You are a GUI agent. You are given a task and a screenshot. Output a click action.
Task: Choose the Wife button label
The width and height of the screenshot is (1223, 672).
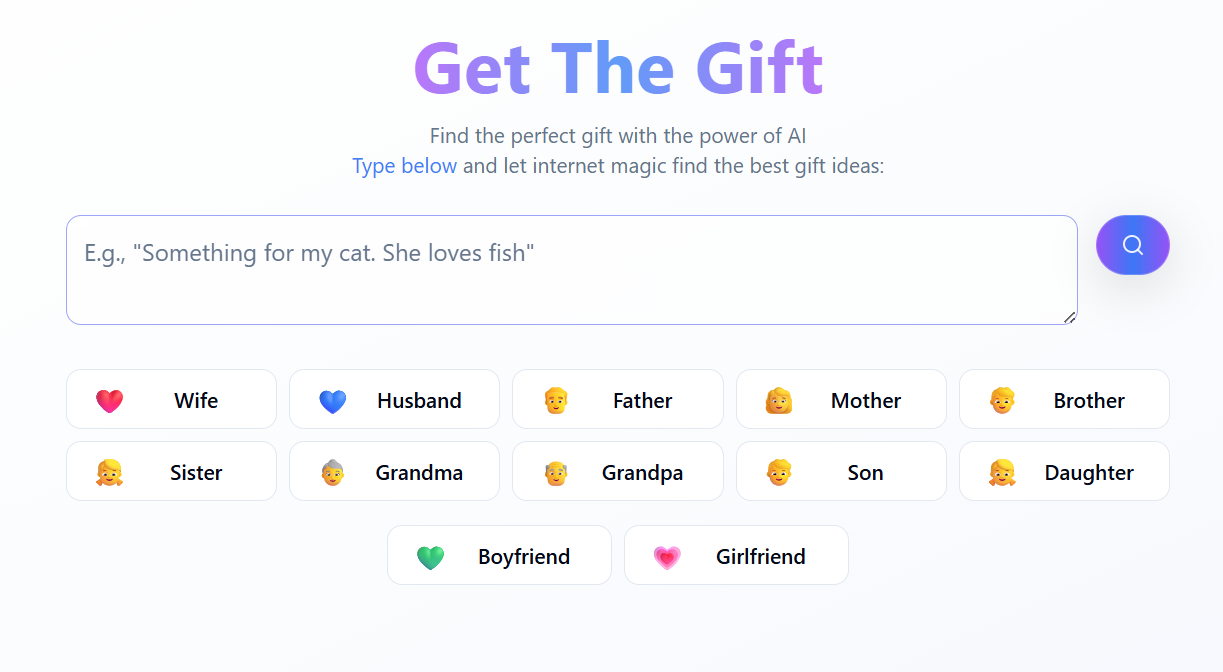pos(196,401)
